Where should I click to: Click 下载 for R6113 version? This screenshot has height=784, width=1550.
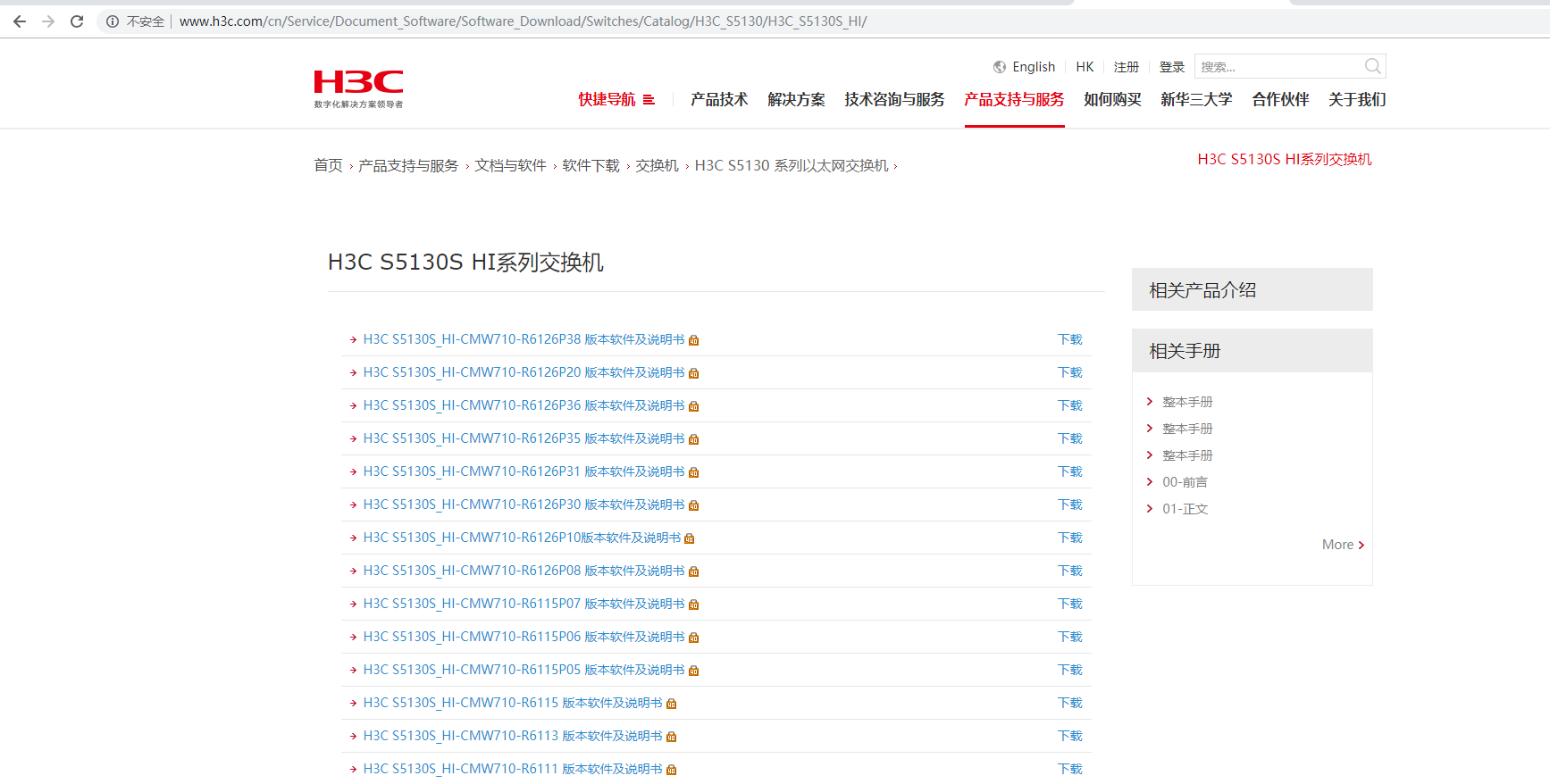[1070, 736]
